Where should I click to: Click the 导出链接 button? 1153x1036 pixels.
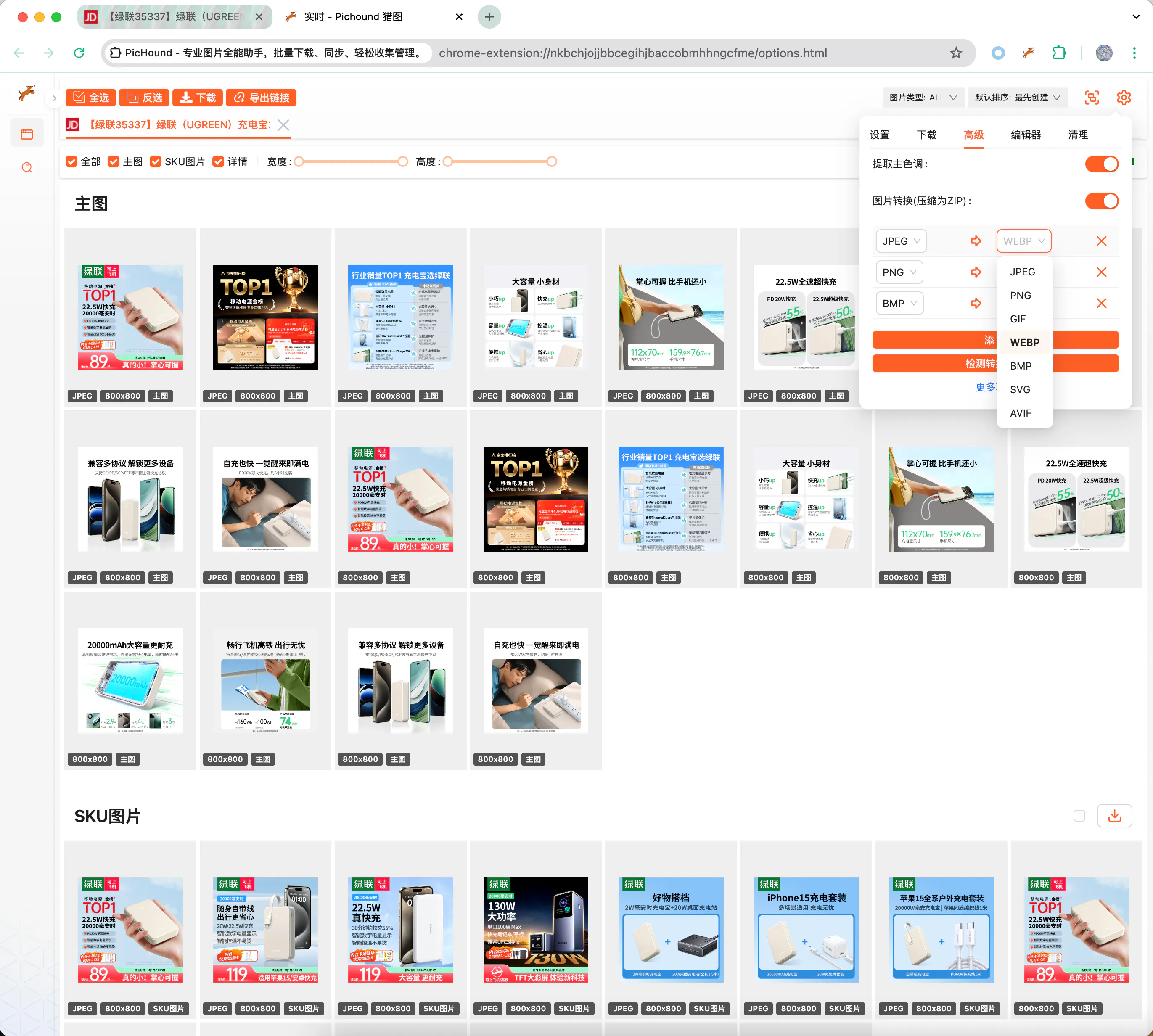coord(262,98)
